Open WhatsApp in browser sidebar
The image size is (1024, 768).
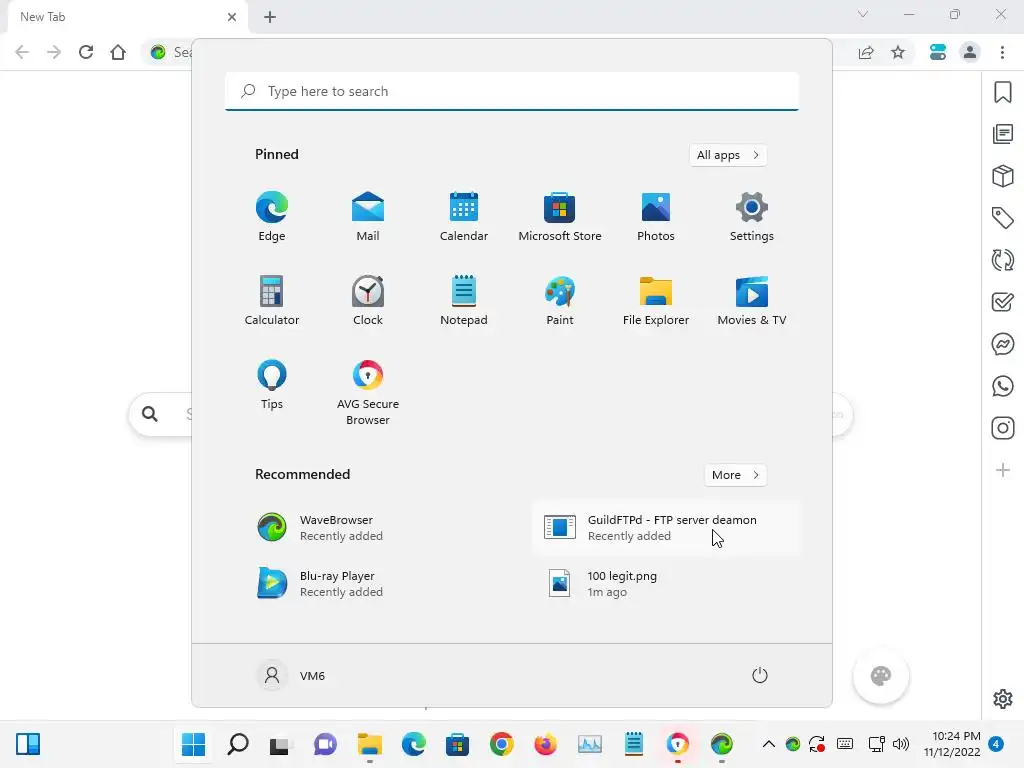(x=1002, y=386)
